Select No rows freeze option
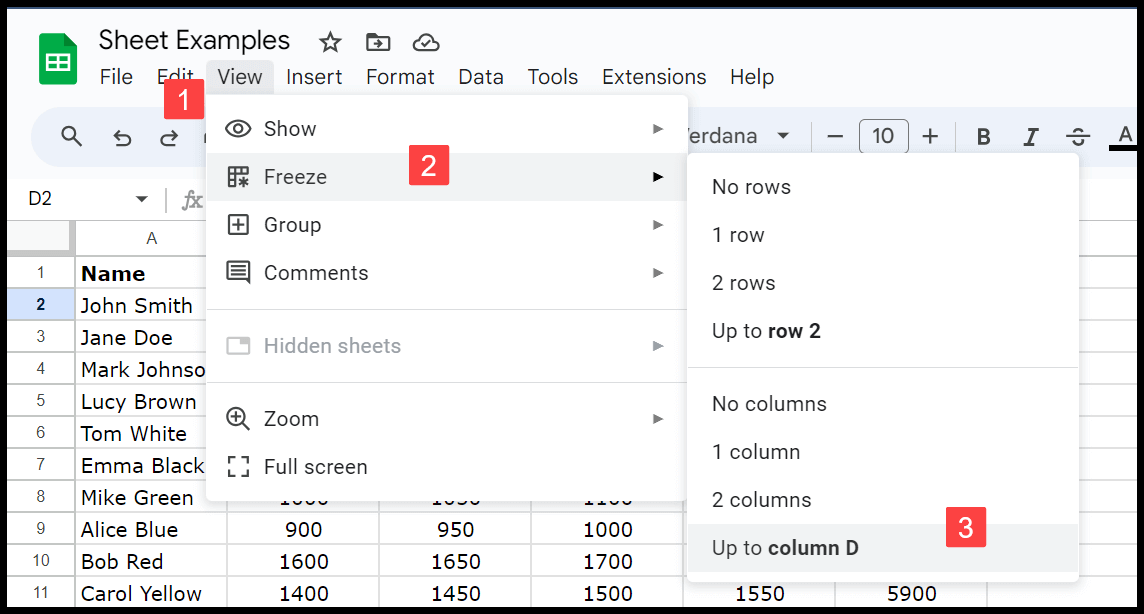The width and height of the screenshot is (1144, 614). tap(883, 187)
